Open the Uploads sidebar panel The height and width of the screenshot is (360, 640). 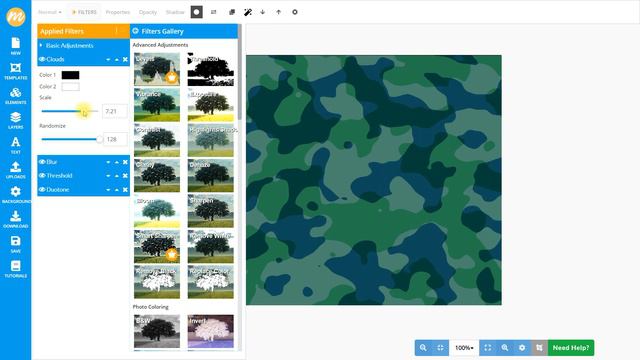pos(16,170)
